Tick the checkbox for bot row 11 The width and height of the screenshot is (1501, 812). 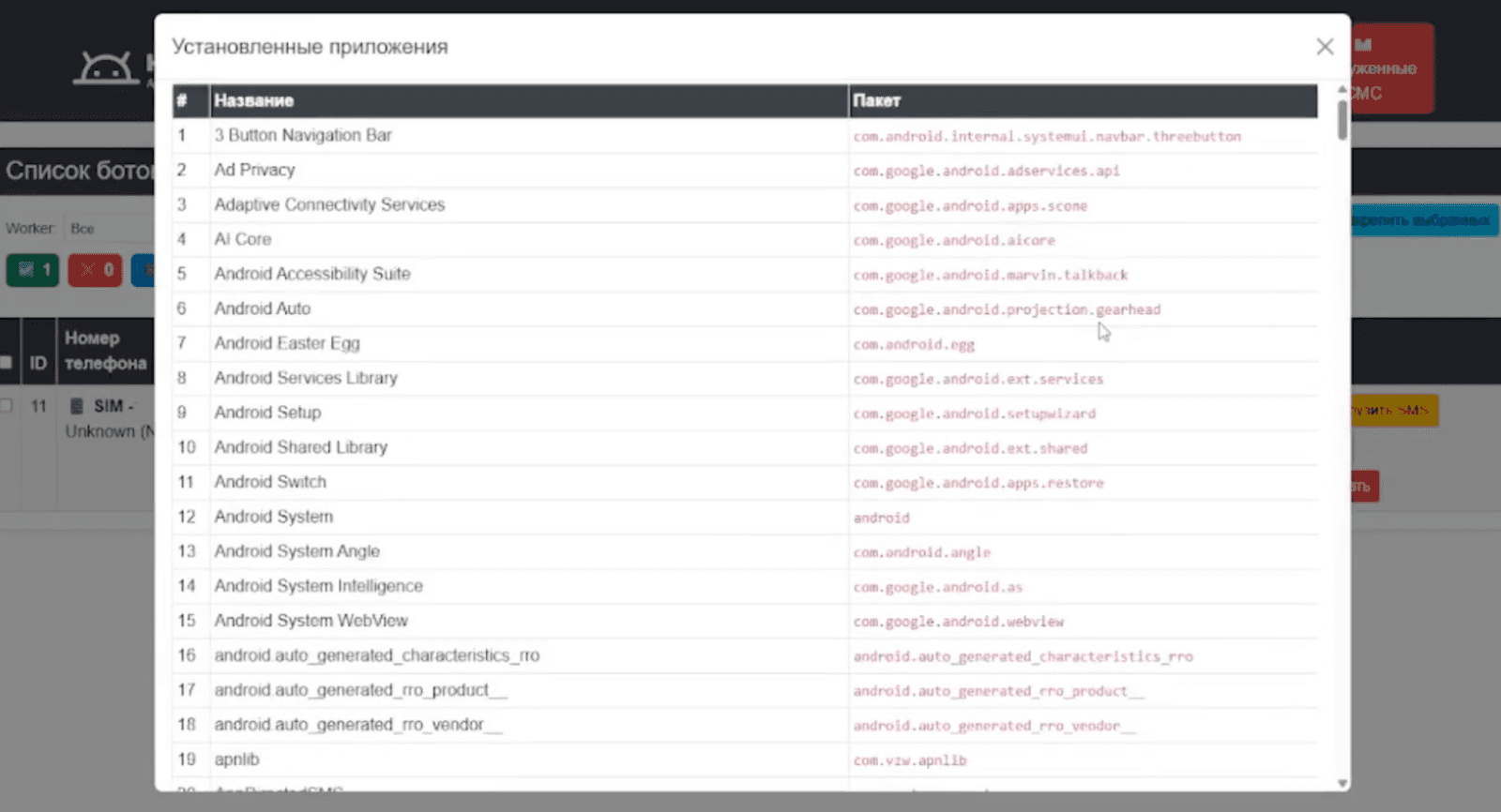pyautogui.click(x=7, y=406)
